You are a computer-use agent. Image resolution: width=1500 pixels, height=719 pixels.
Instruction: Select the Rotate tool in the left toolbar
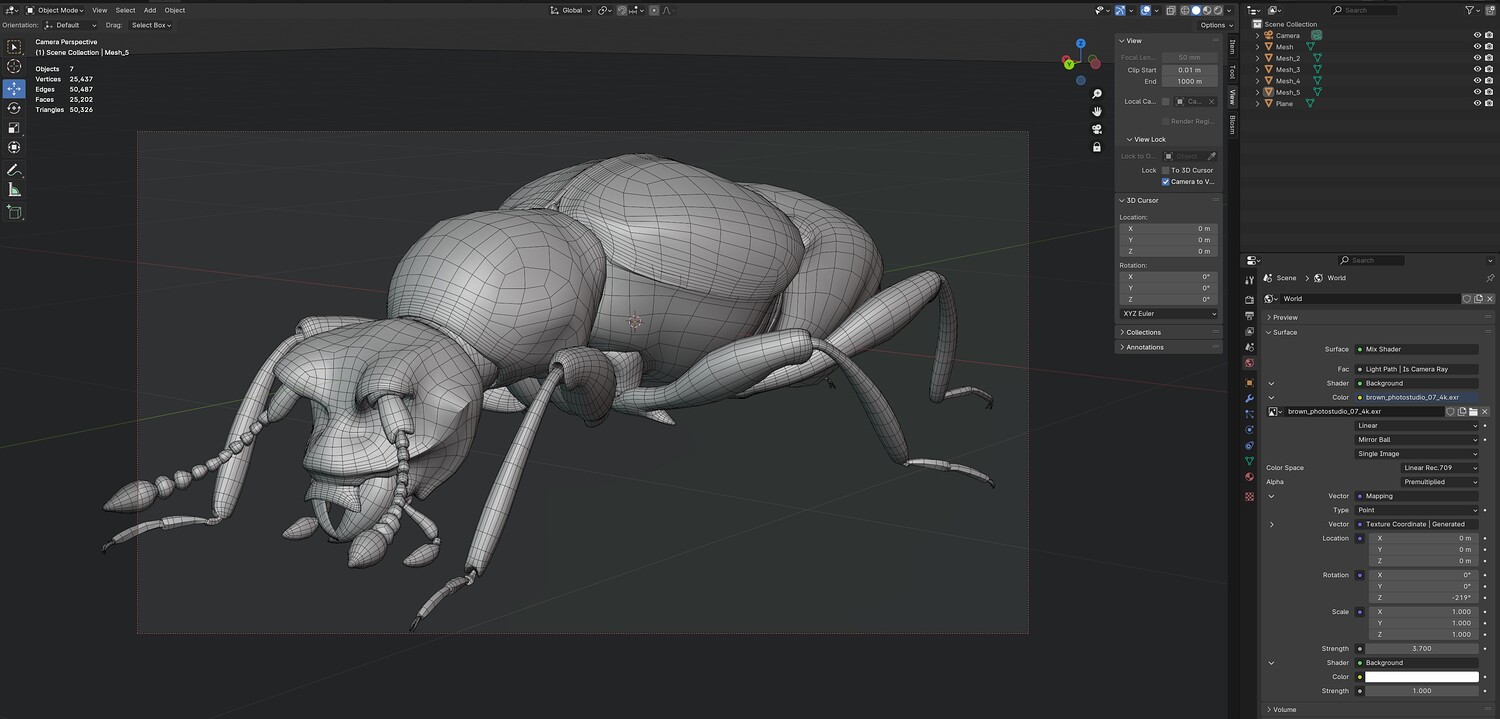point(14,108)
